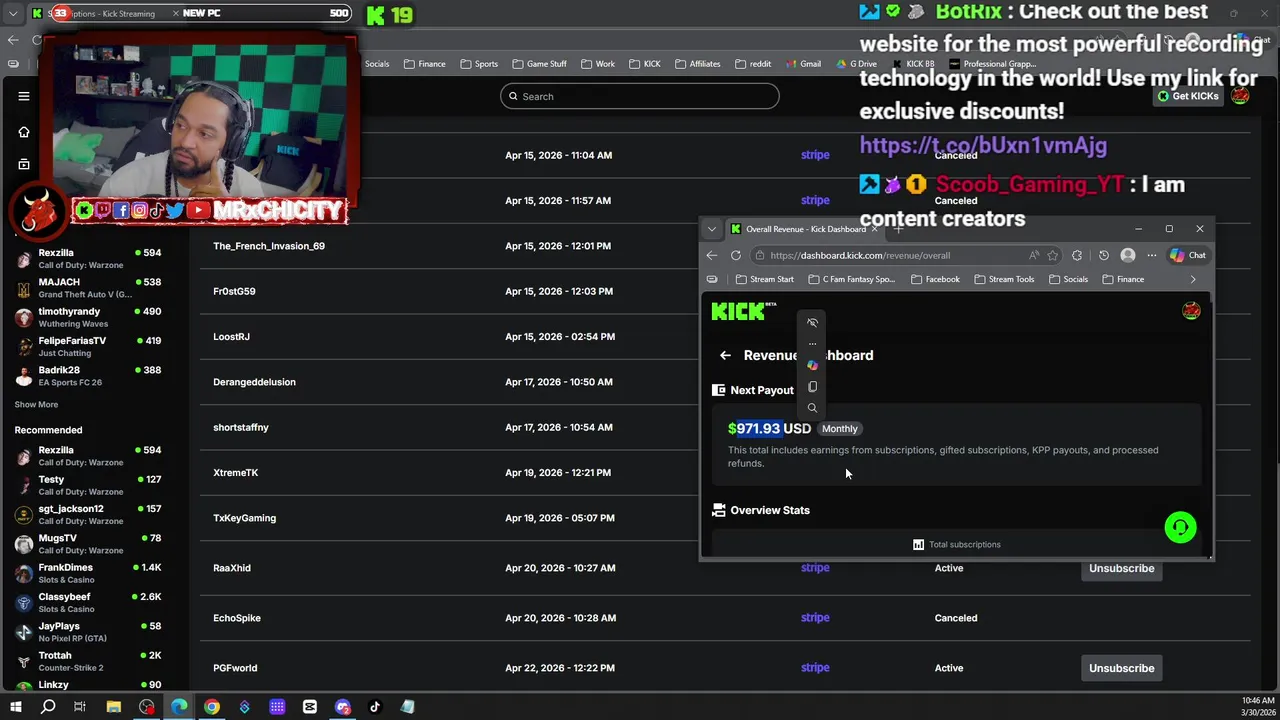Click the purple grid app in taskbar
The height and width of the screenshot is (720, 1280).
click(277, 707)
